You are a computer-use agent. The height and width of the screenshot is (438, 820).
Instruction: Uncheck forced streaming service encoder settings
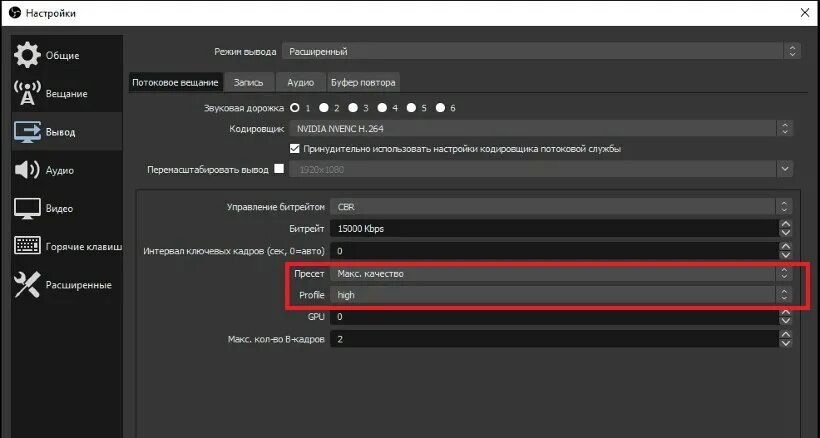click(x=294, y=148)
